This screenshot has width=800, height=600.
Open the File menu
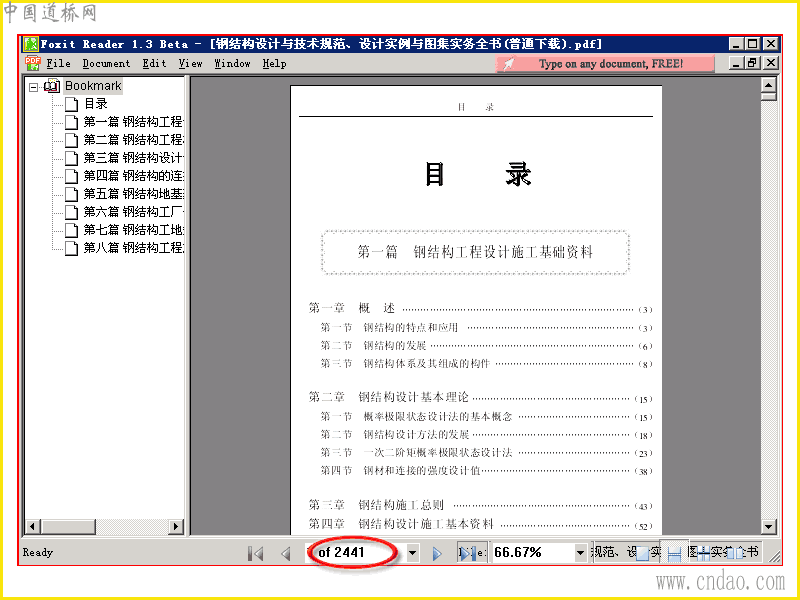[x=58, y=63]
